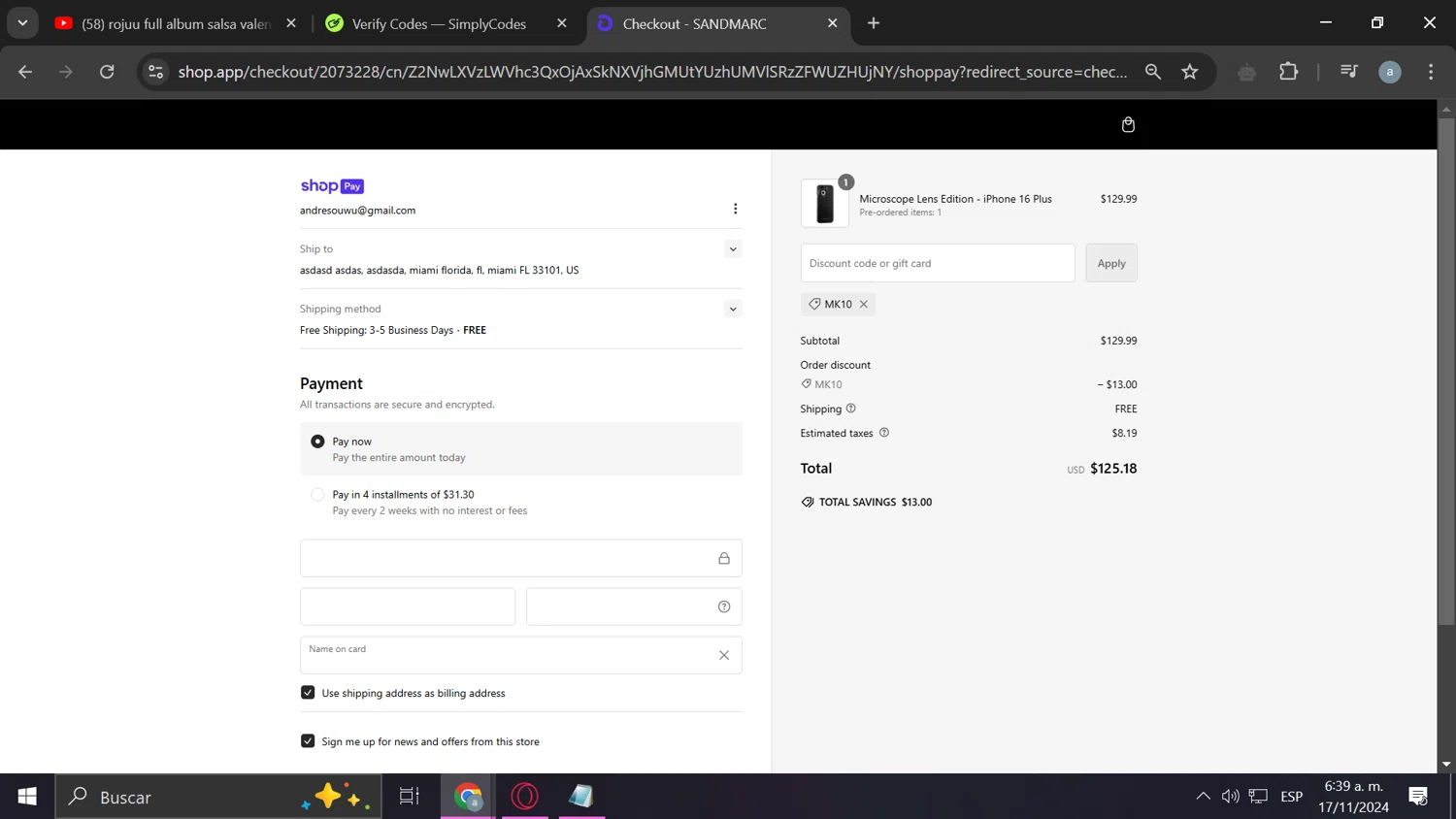
Task: Click the security code input field
Action: coord(634,606)
